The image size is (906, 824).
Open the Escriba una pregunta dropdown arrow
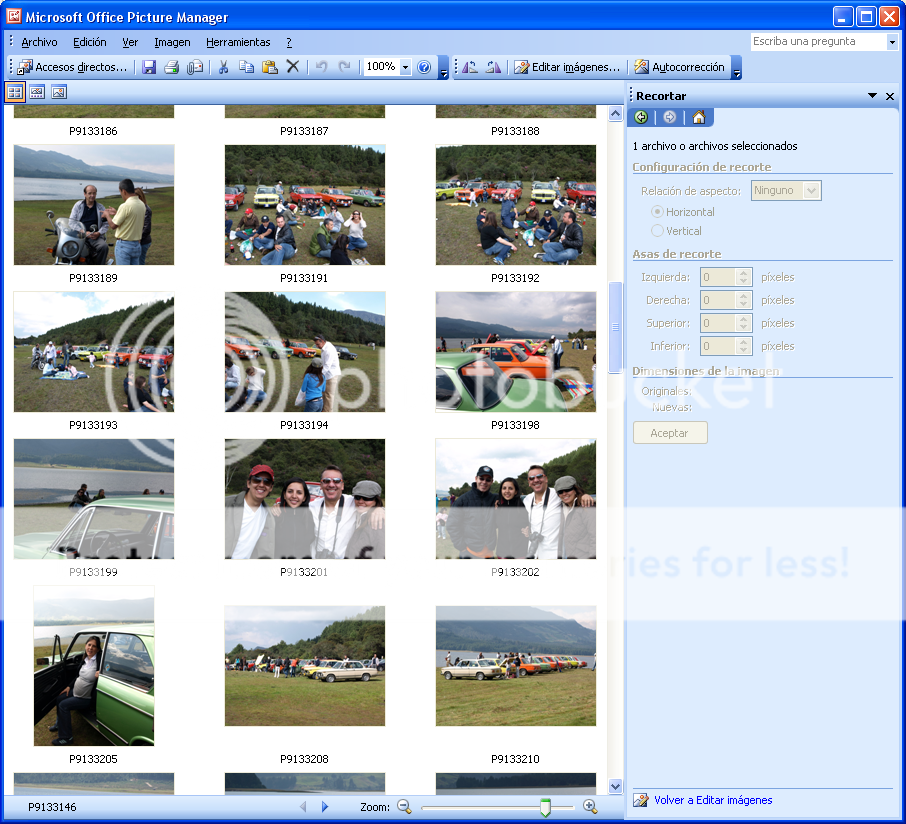[892, 42]
